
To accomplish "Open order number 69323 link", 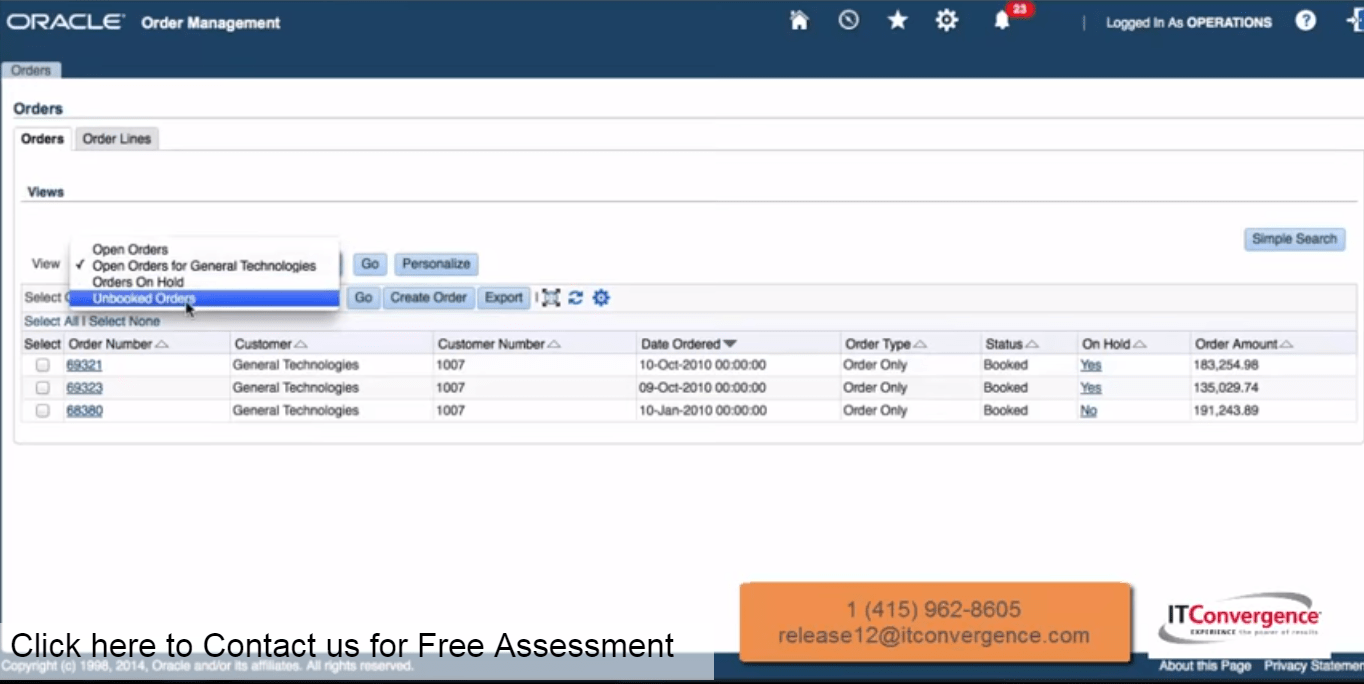I will pyautogui.click(x=84, y=388).
